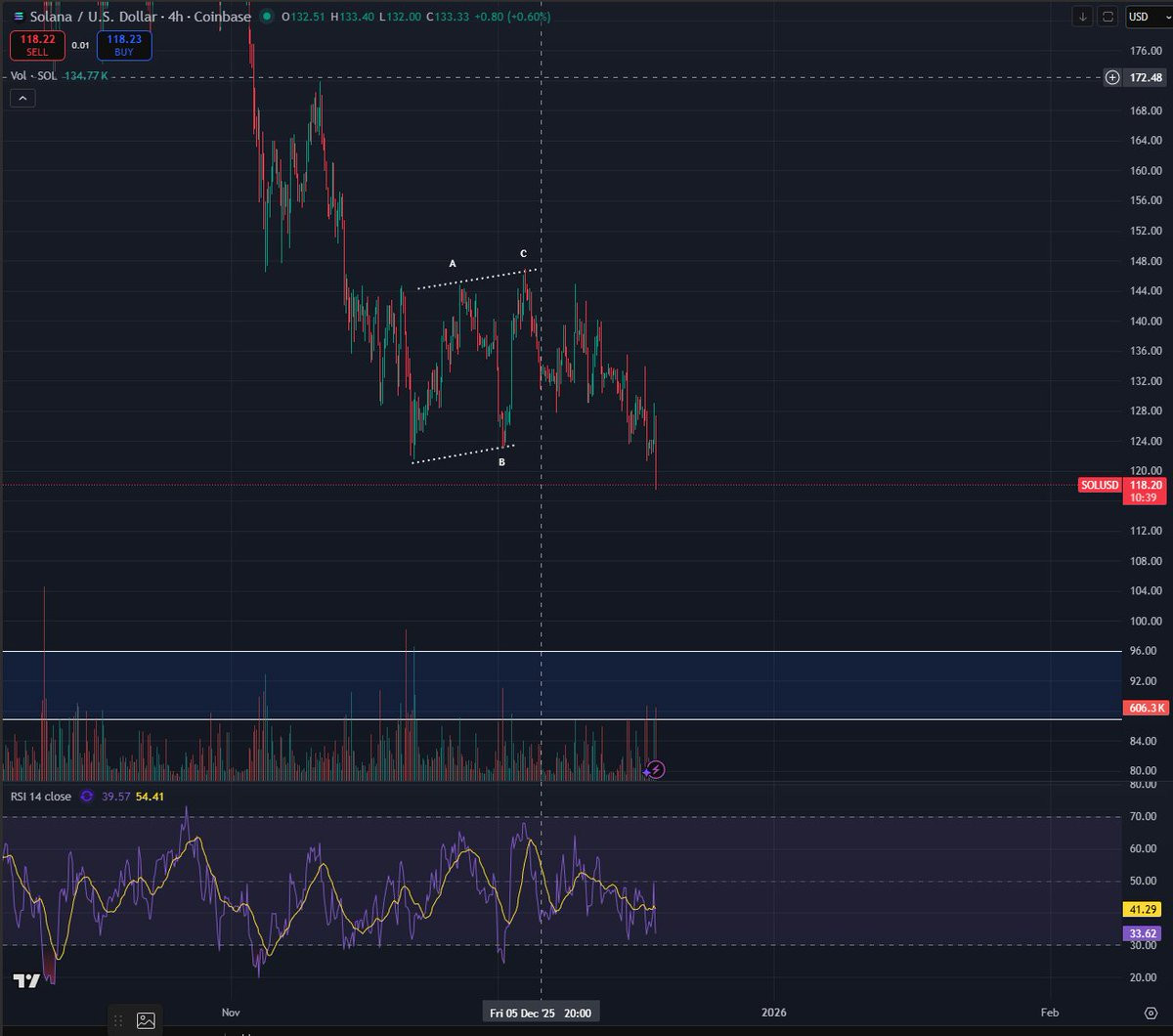Click the wave label B on chart

[501, 461]
